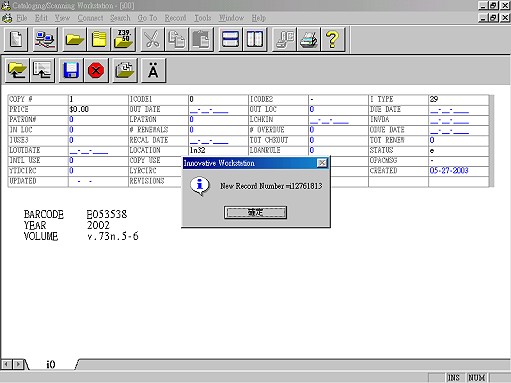511x383 pixels.
Task: Click the Connect networked computers icon
Action: click(45, 39)
